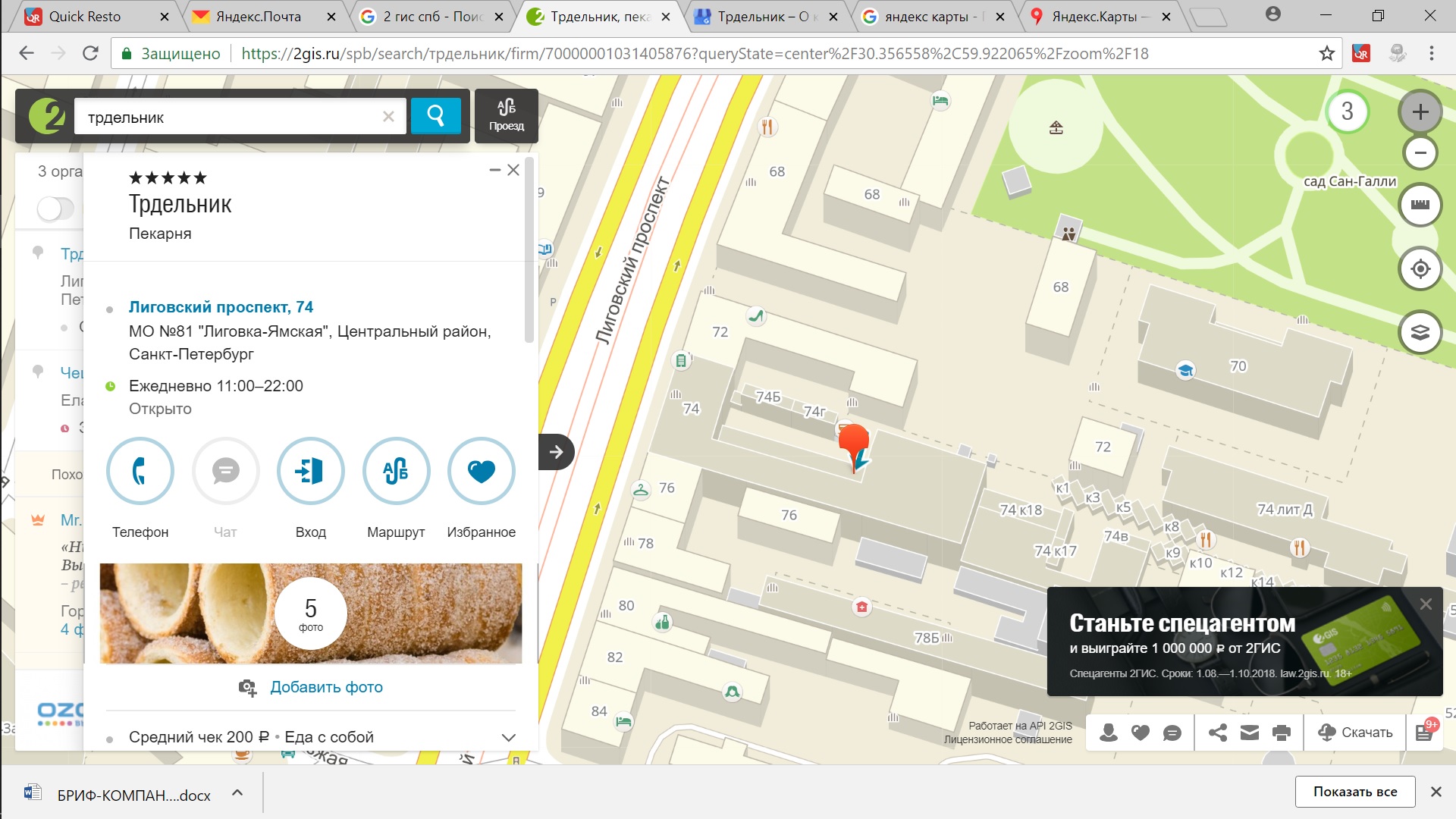1456x819 pixels.
Task: Close the downloads bar
Action: 1436,791
